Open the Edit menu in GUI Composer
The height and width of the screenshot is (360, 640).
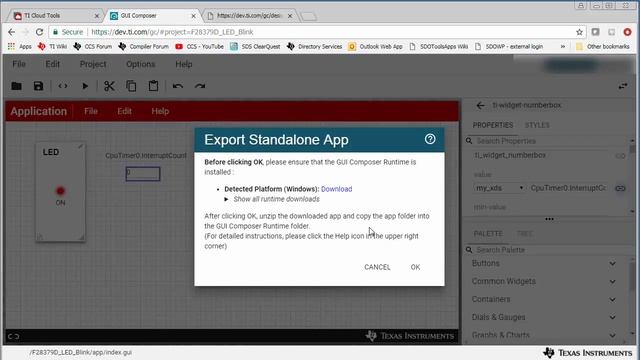pos(52,64)
